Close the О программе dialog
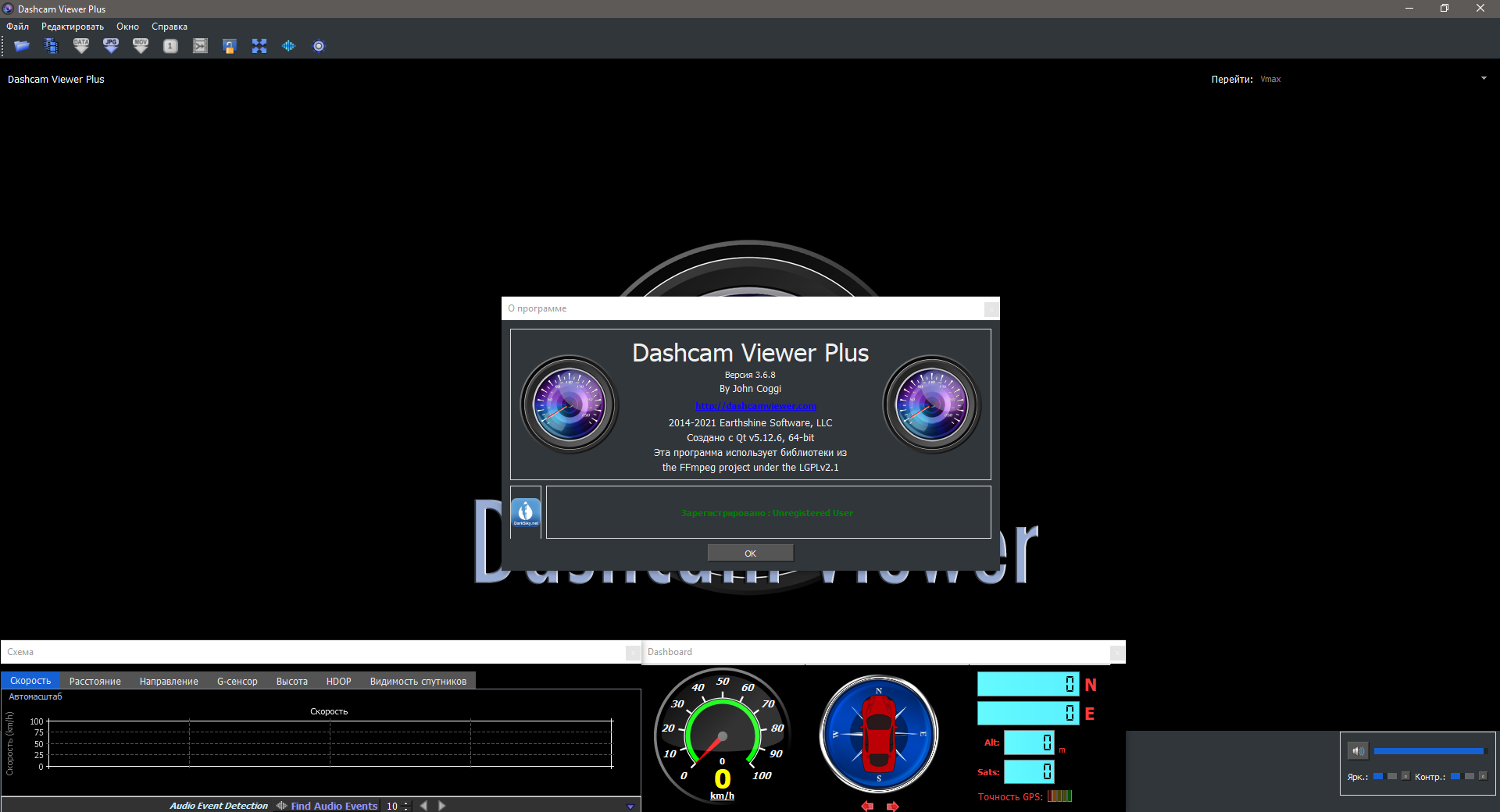Viewport: 1500px width, 812px height. pos(991,308)
